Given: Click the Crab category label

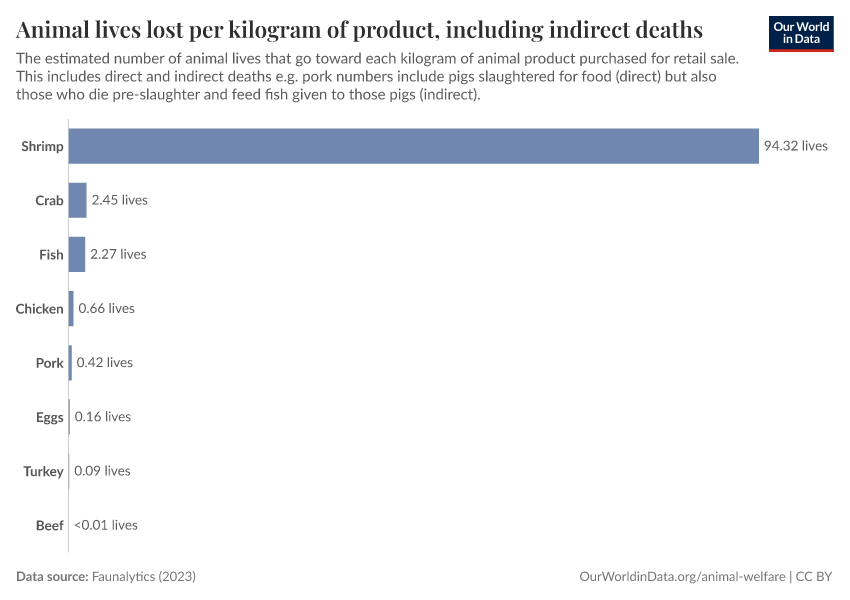Looking at the screenshot, I should tap(49, 201).
